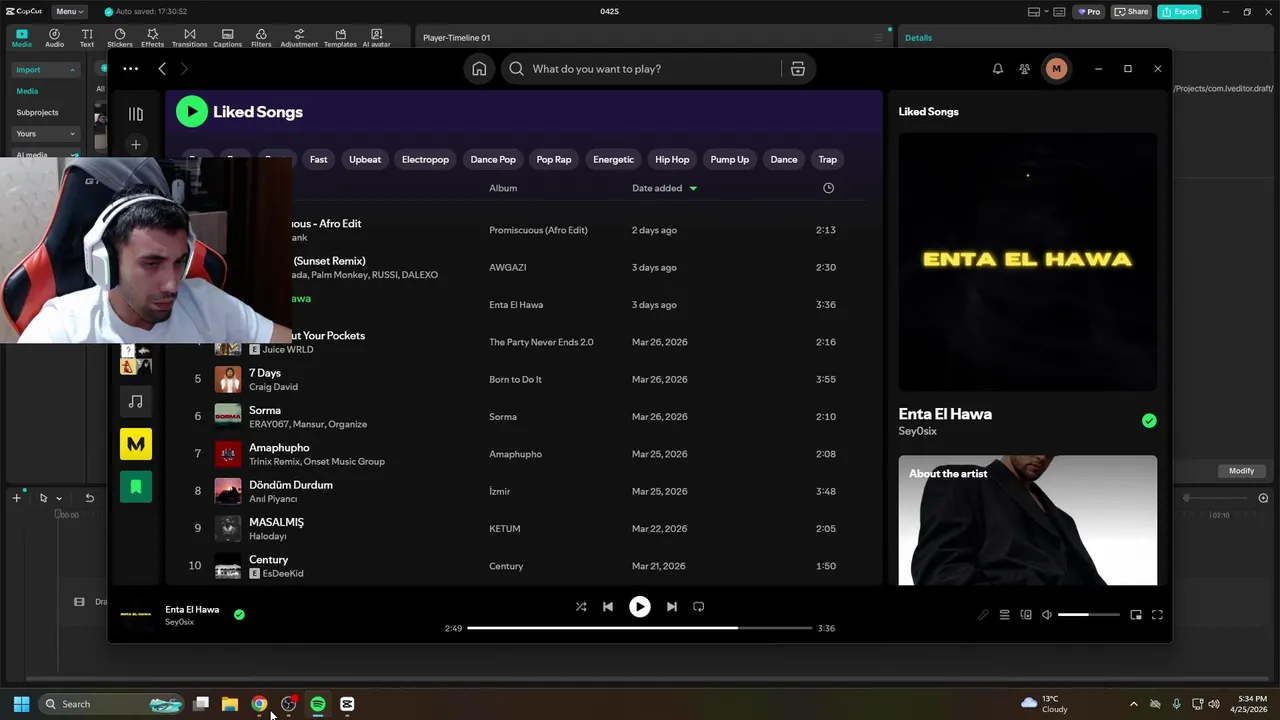This screenshot has height=720, width=1280.
Task: Mute Spotify volume speaker icon
Action: [1047, 615]
